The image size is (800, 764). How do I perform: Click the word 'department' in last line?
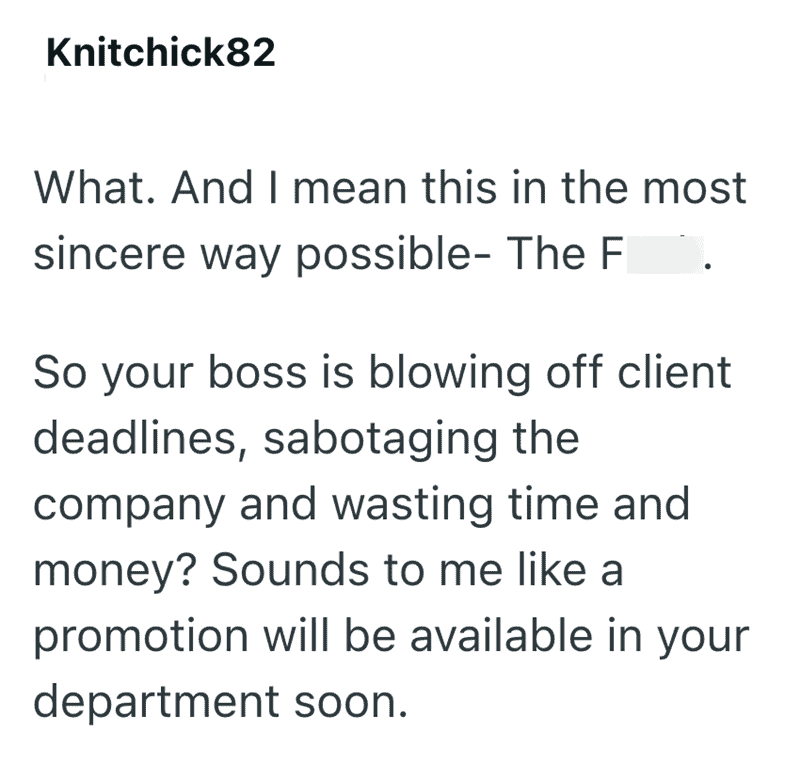click(156, 701)
